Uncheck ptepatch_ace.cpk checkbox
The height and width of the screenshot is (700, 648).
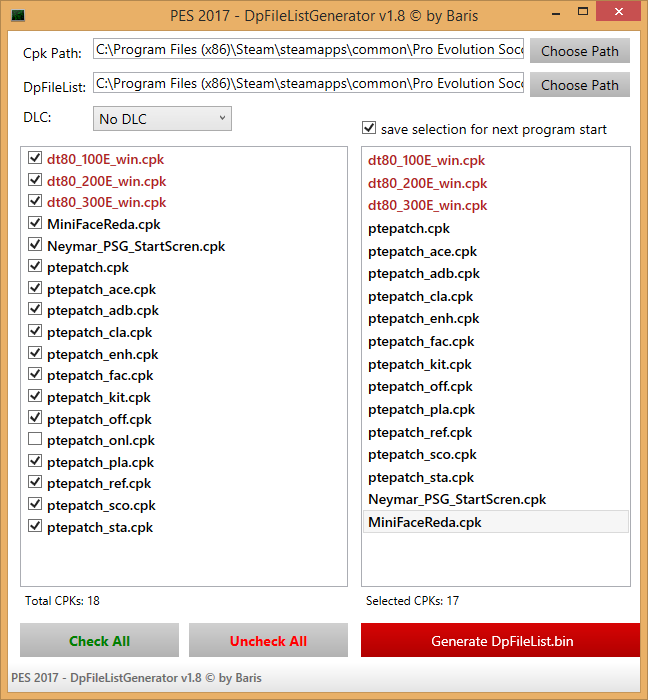click(x=35, y=288)
